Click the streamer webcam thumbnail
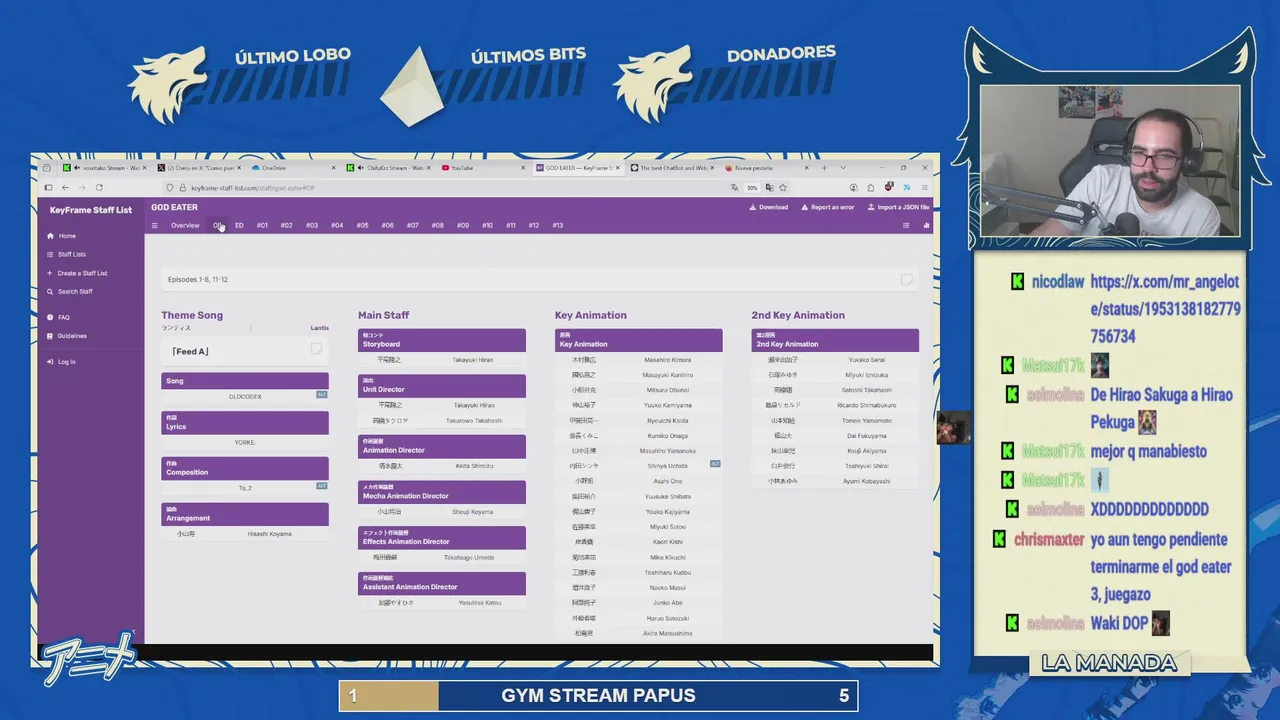 [1110, 161]
